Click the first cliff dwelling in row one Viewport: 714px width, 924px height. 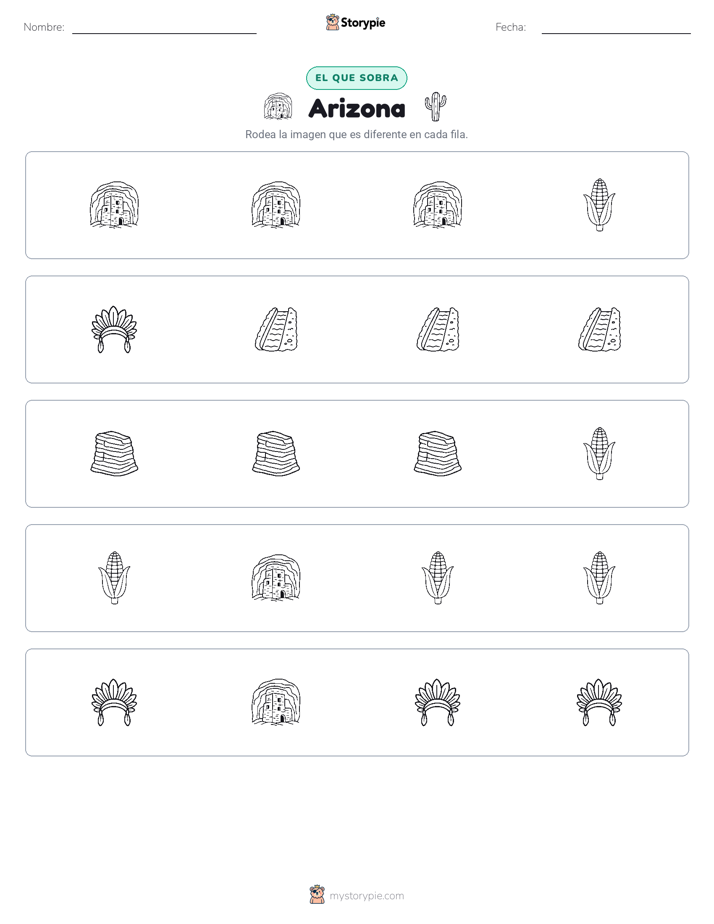pos(114,204)
